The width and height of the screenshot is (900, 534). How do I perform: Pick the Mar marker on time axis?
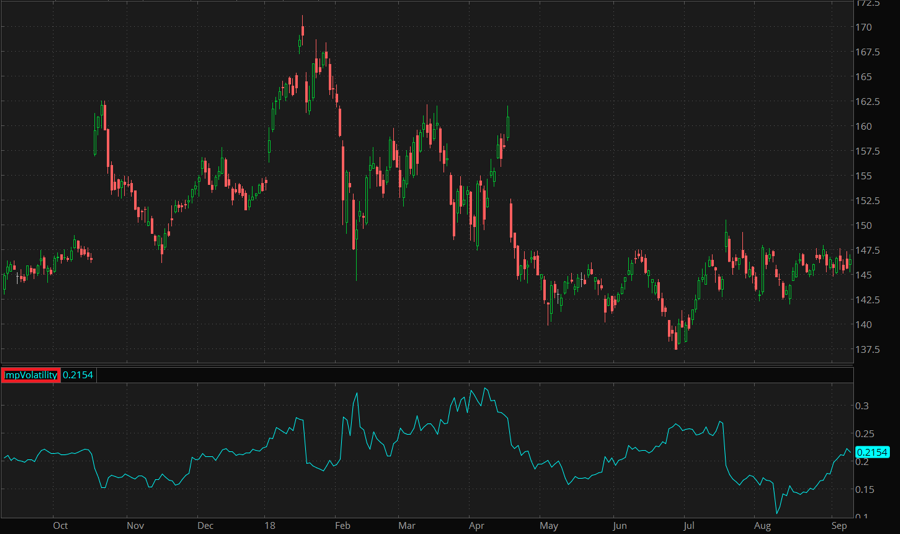pos(407,524)
